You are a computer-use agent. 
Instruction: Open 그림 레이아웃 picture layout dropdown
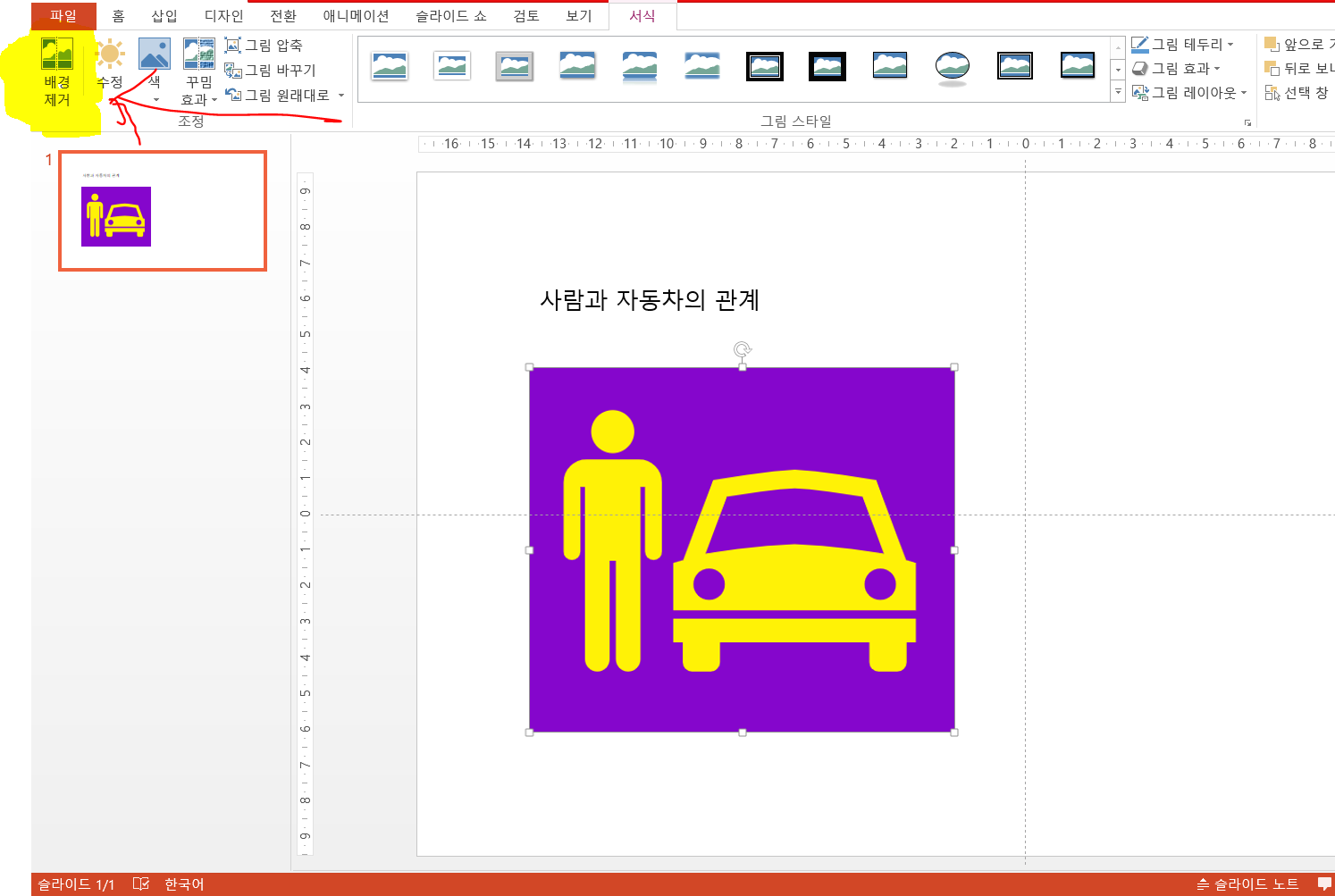coord(1189,93)
